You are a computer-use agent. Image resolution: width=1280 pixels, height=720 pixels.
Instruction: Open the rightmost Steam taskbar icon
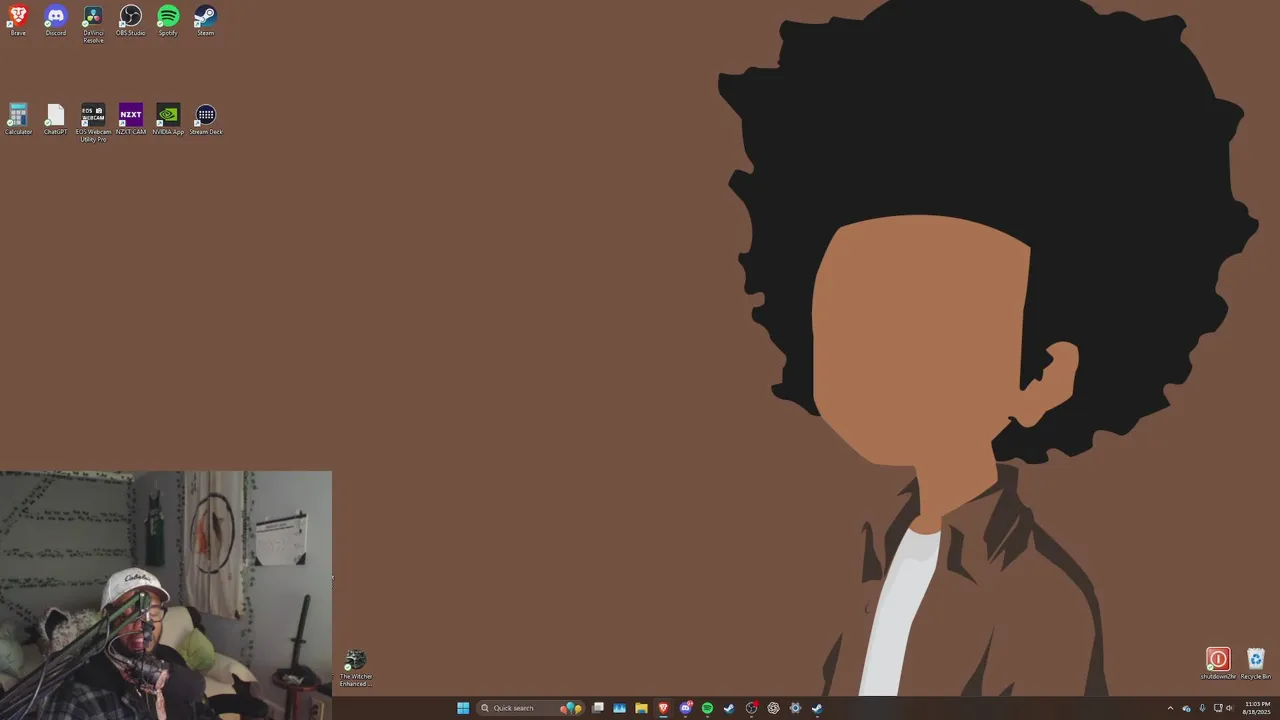click(817, 708)
